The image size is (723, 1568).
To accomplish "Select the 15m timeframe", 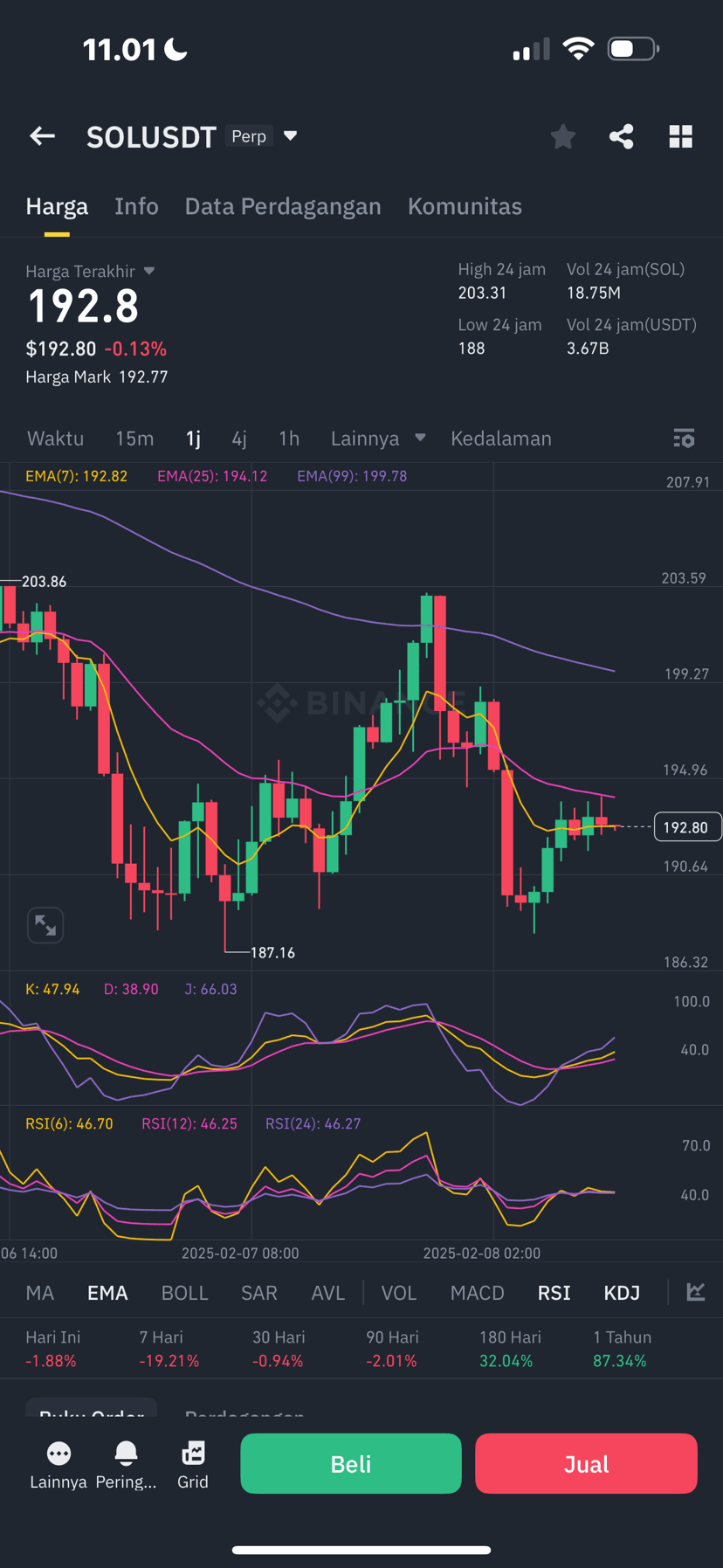I will point(134,439).
